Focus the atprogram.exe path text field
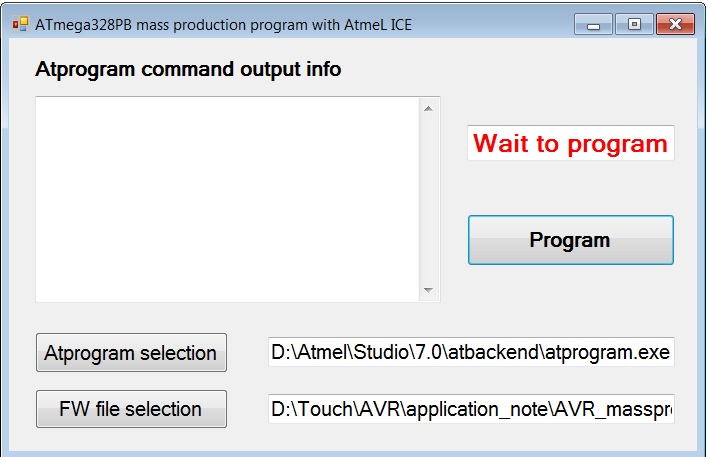 [x=471, y=352]
